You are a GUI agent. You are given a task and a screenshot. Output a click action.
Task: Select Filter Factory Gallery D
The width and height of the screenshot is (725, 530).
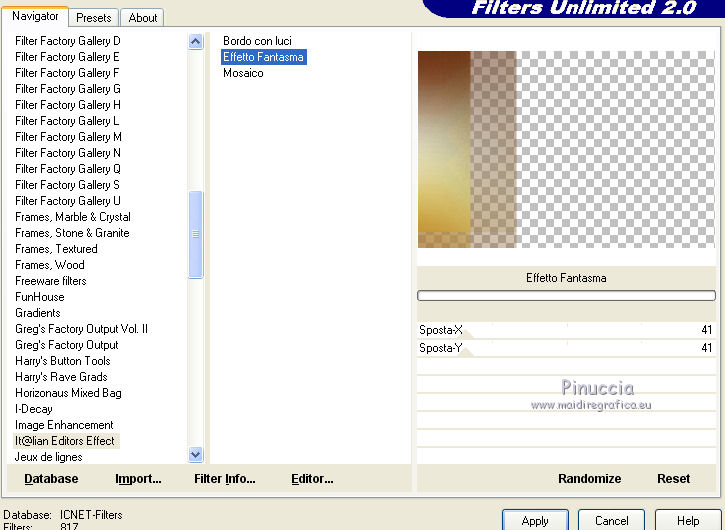68,41
